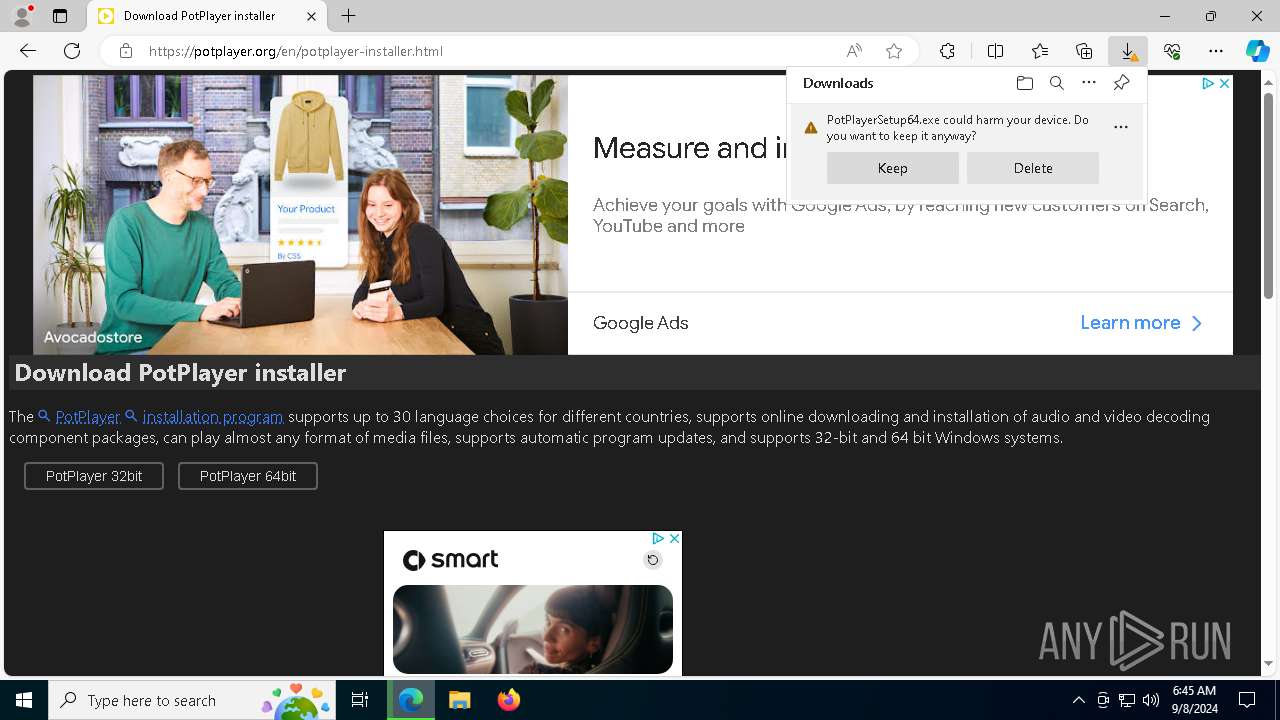Open AdChoices icon on top banner
This screenshot has width=1280, height=720.
tap(1208, 84)
